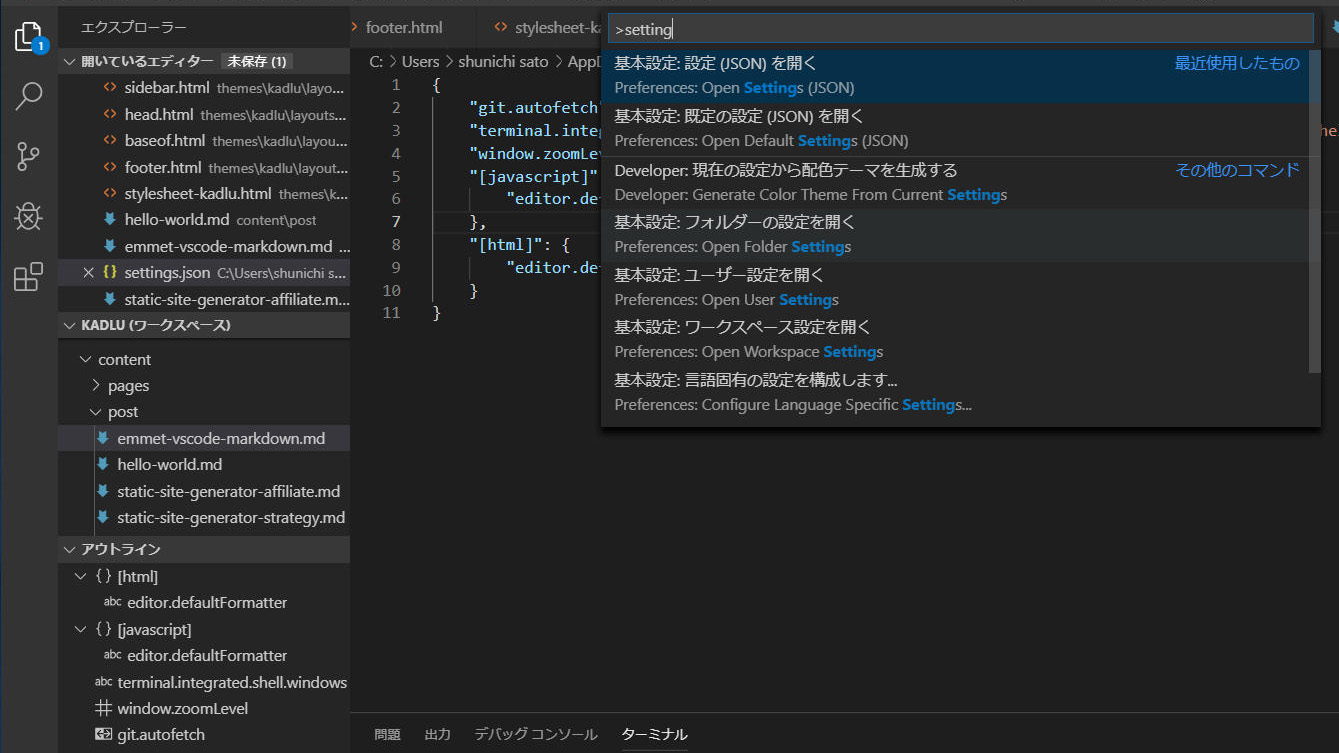Screen dimensions: 1339x753
Task: Collapse the post folder
Action: tap(96, 412)
